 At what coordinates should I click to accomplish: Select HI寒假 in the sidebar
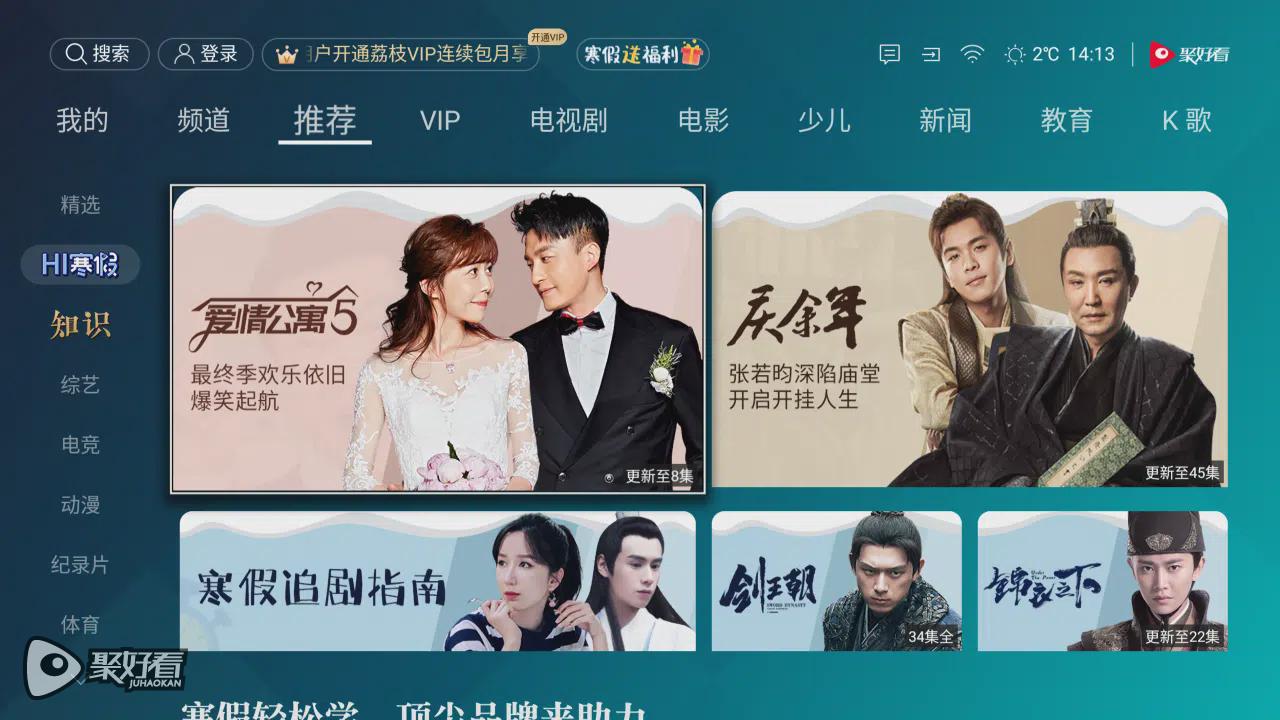coord(80,265)
